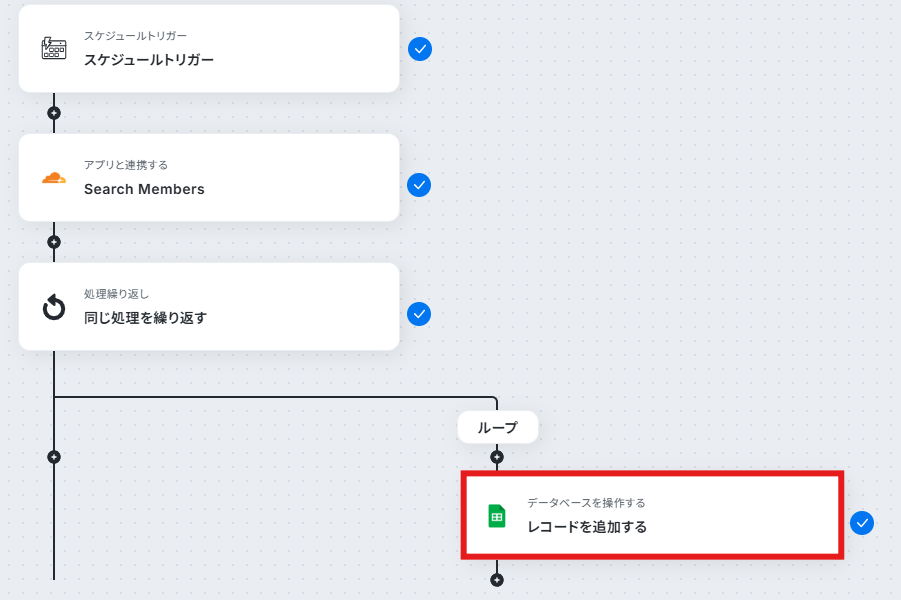
Task: Click the schedule trigger calendar icon
Action: 54,48
